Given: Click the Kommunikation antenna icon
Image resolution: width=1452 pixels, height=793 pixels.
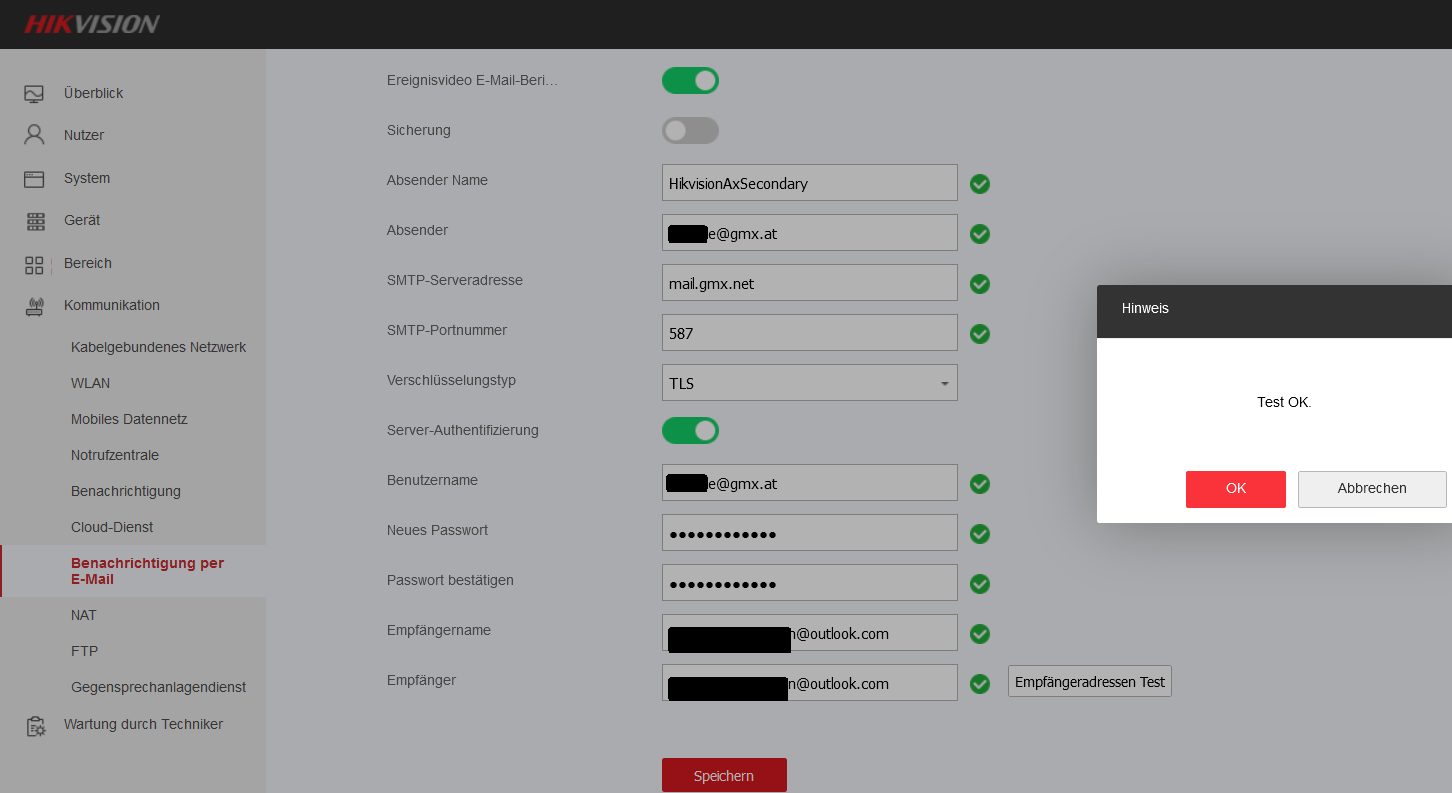Looking at the screenshot, I should pos(34,306).
